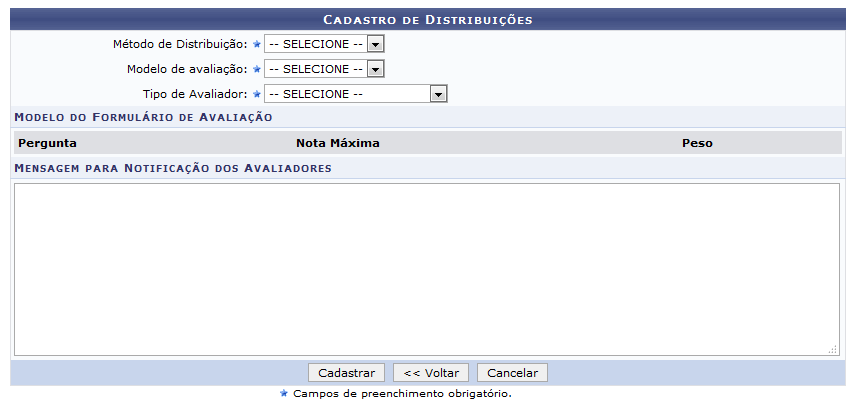
Task: Click the required star beside Método de Distribuição
Action: pyautogui.click(x=257, y=45)
